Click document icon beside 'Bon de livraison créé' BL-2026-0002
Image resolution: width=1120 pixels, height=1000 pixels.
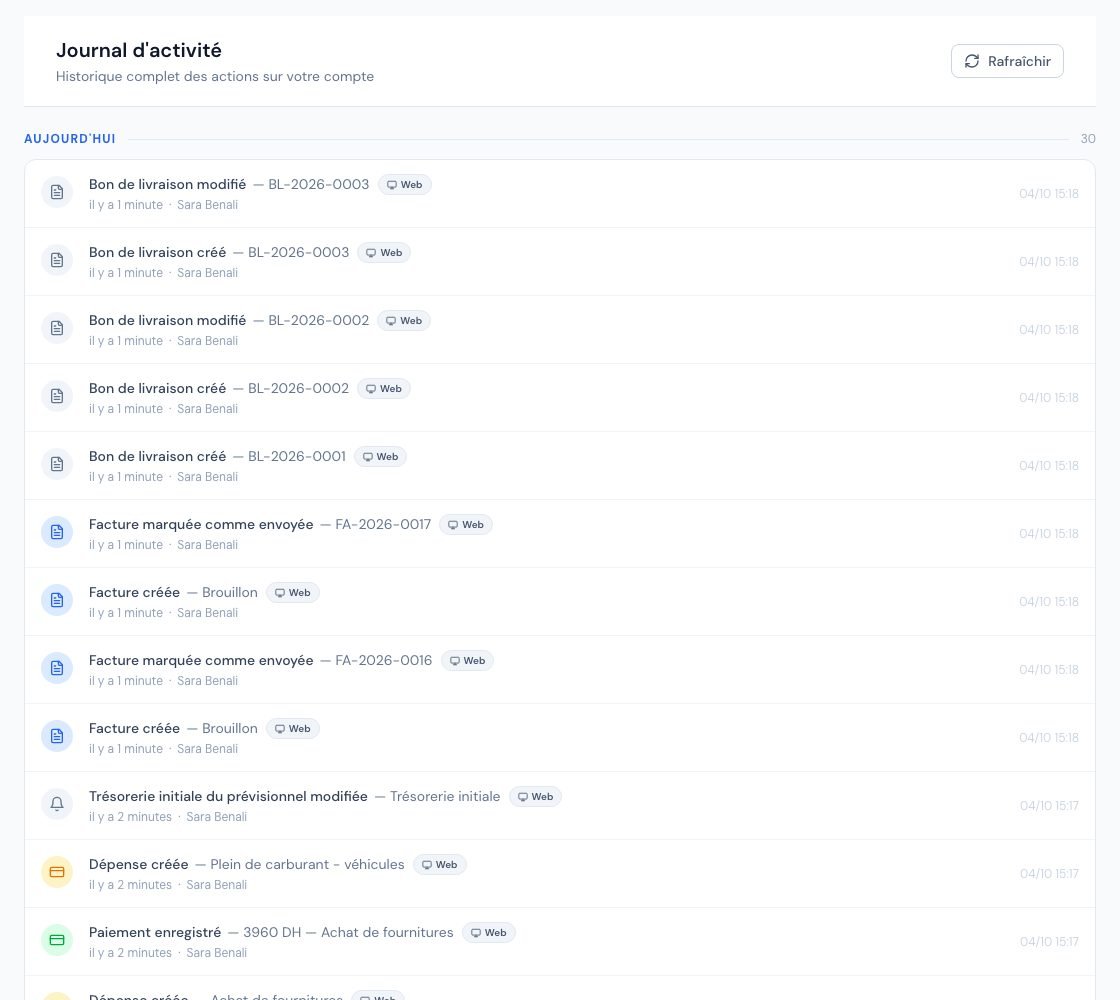pos(57,396)
